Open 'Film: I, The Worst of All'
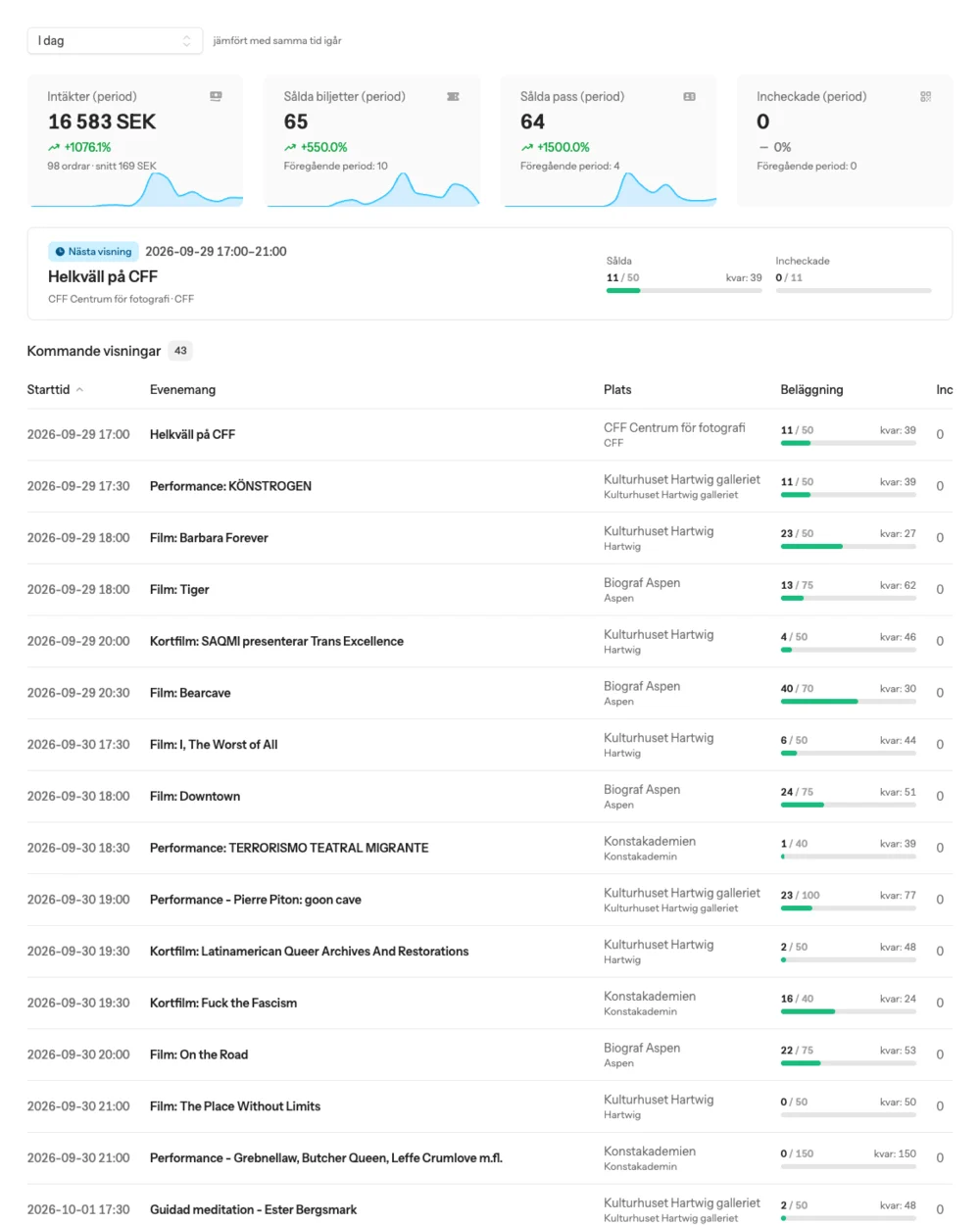Screen dimensions: 980x1225 tap(214, 745)
